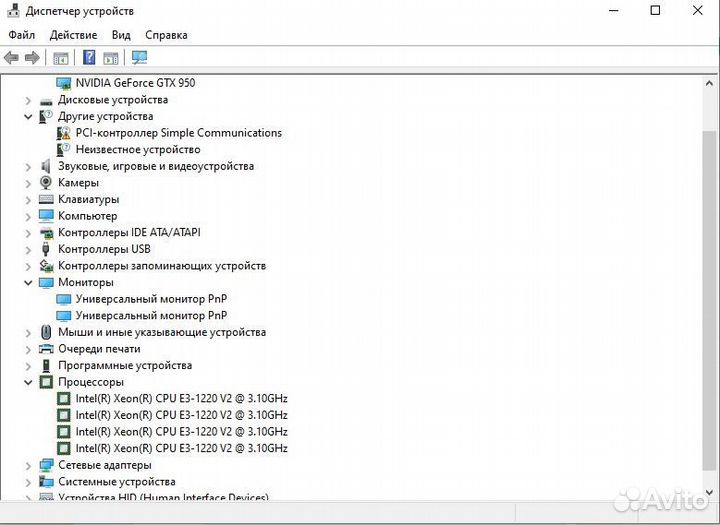Click the scrollbar up arrow
720x525 pixels.
pyautogui.click(x=709, y=84)
